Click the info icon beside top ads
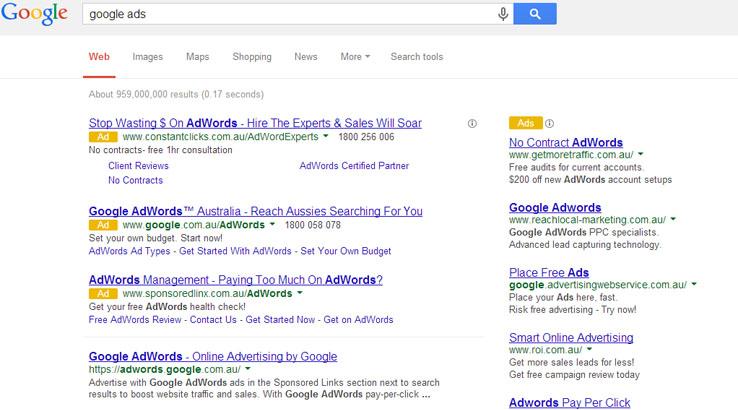Screen dimensions: 738x410 tap(472, 123)
